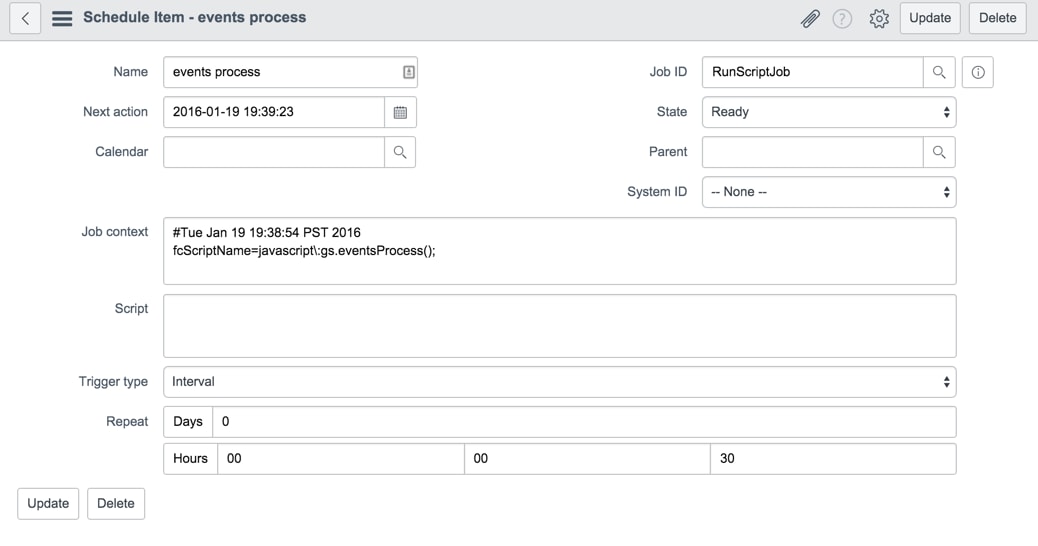Open help using the question mark icon
1038x546 pixels.
click(842, 19)
